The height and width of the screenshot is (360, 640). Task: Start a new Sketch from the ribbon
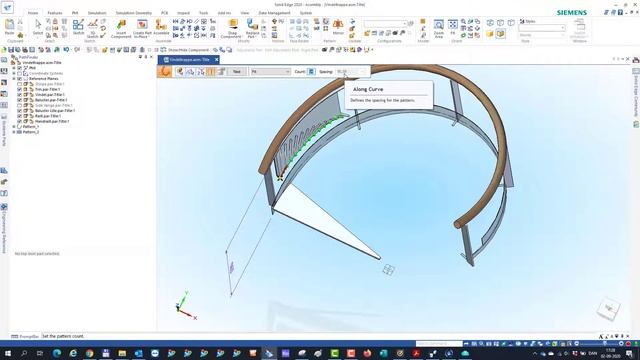(78, 27)
